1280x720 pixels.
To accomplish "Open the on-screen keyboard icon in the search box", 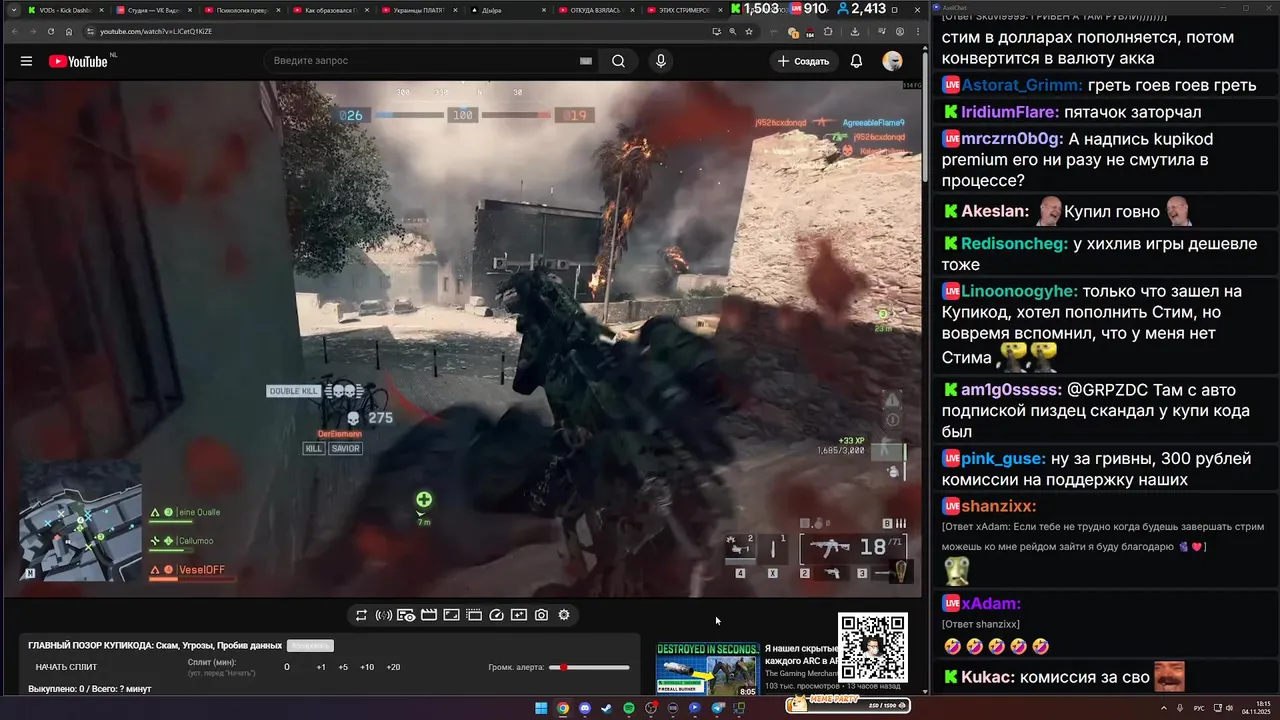I will 586,61.
